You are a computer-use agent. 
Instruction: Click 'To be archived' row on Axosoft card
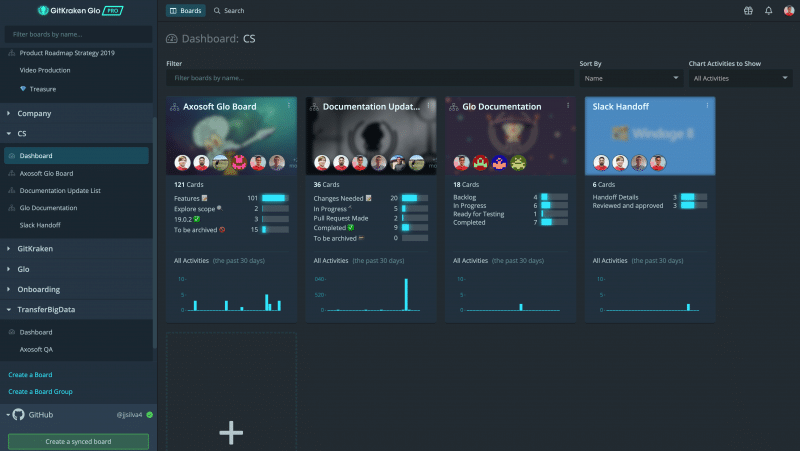pyautogui.click(x=231, y=230)
